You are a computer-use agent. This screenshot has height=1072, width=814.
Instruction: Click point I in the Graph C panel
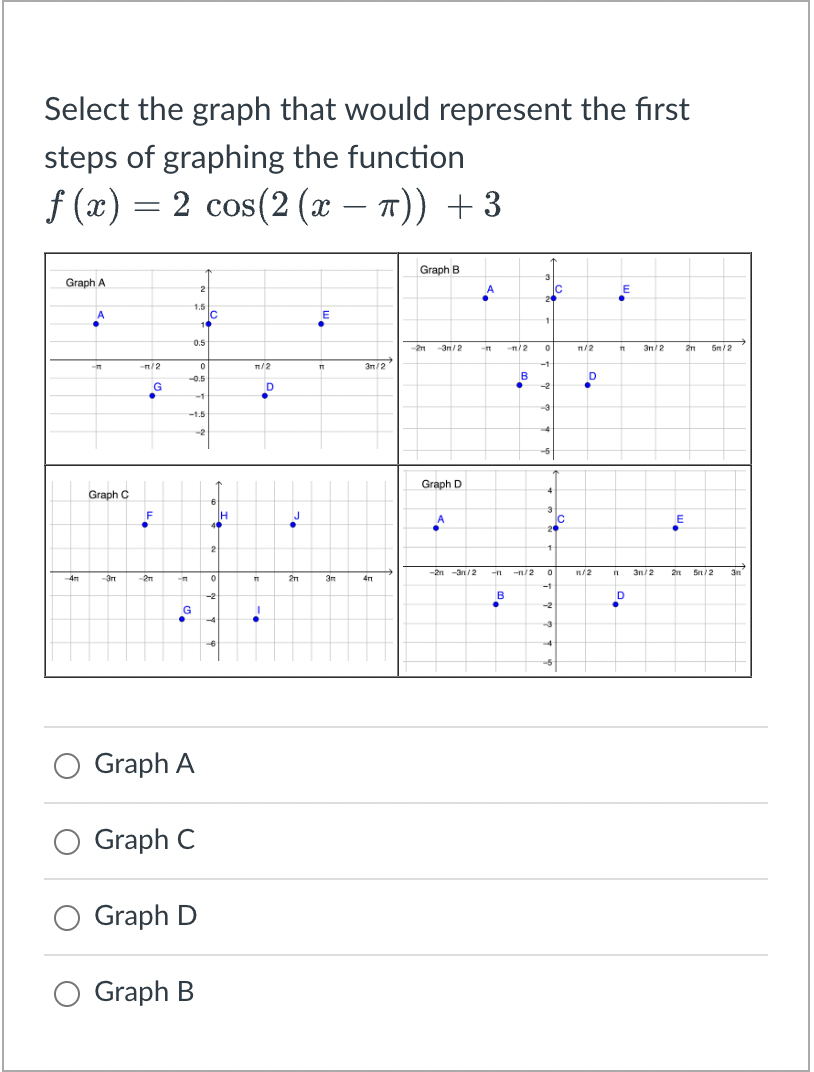tap(255, 618)
